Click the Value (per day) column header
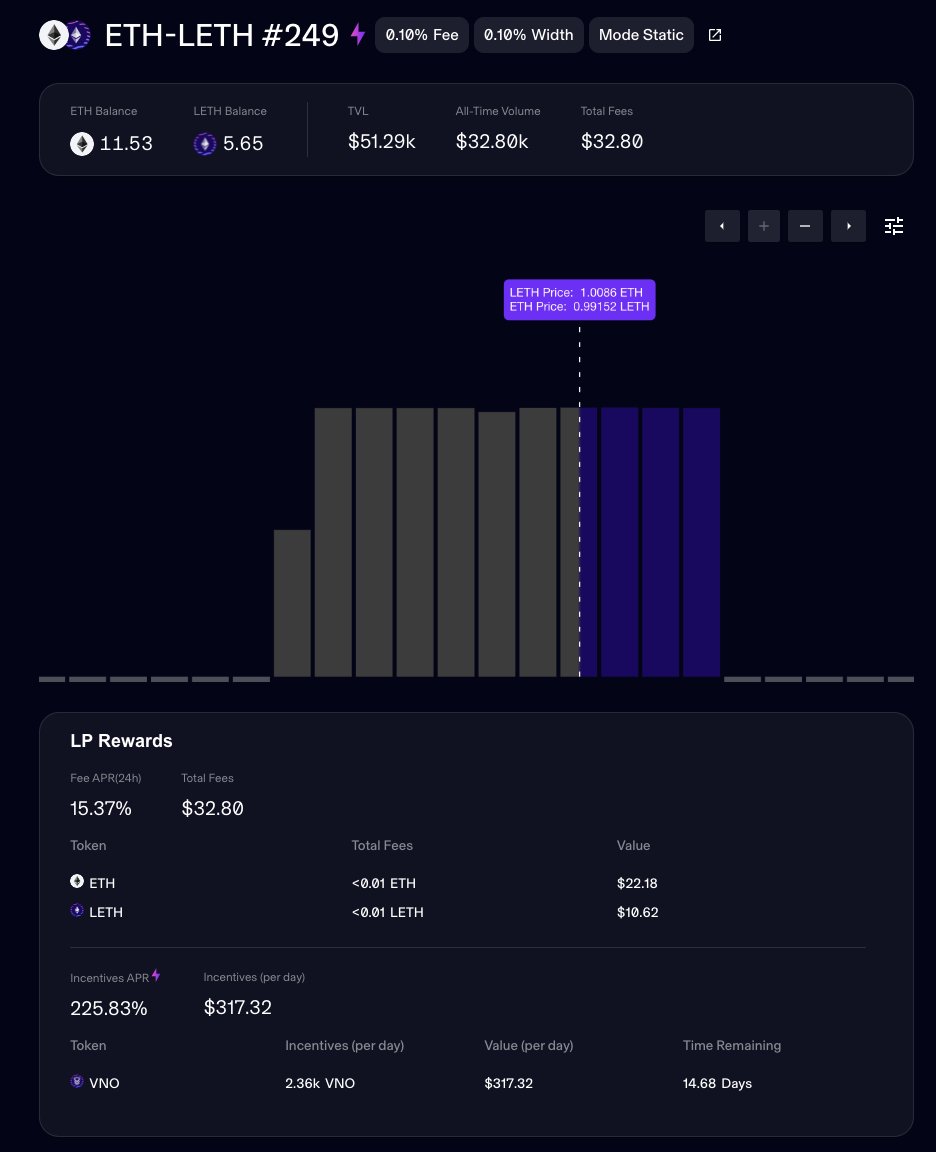936x1152 pixels. [x=528, y=1045]
